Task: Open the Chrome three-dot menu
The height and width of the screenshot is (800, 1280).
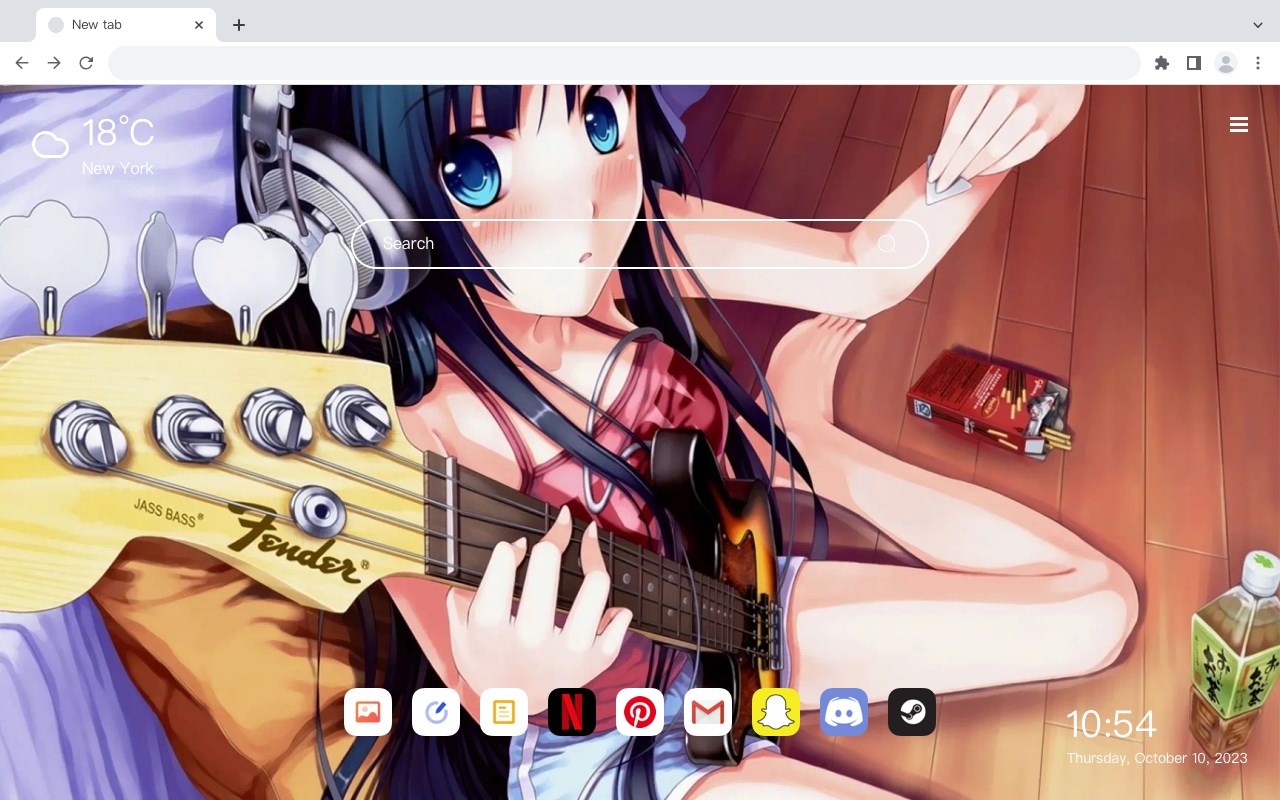Action: tap(1258, 63)
